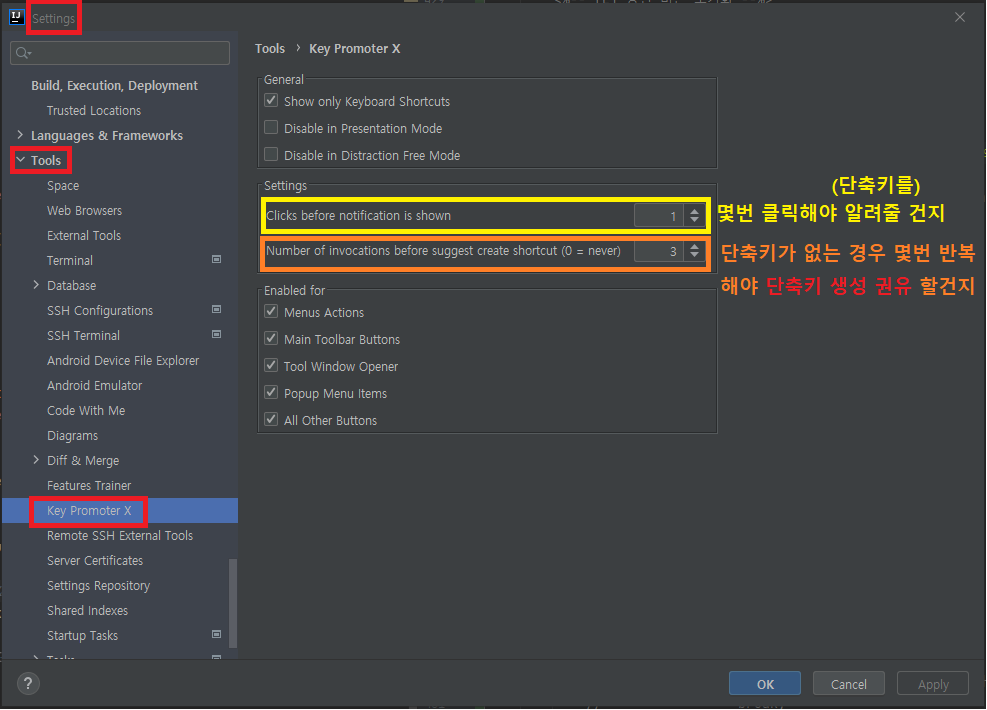The image size is (987, 710).
Task: Confirm settings with OK button
Action: [x=765, y=684]
